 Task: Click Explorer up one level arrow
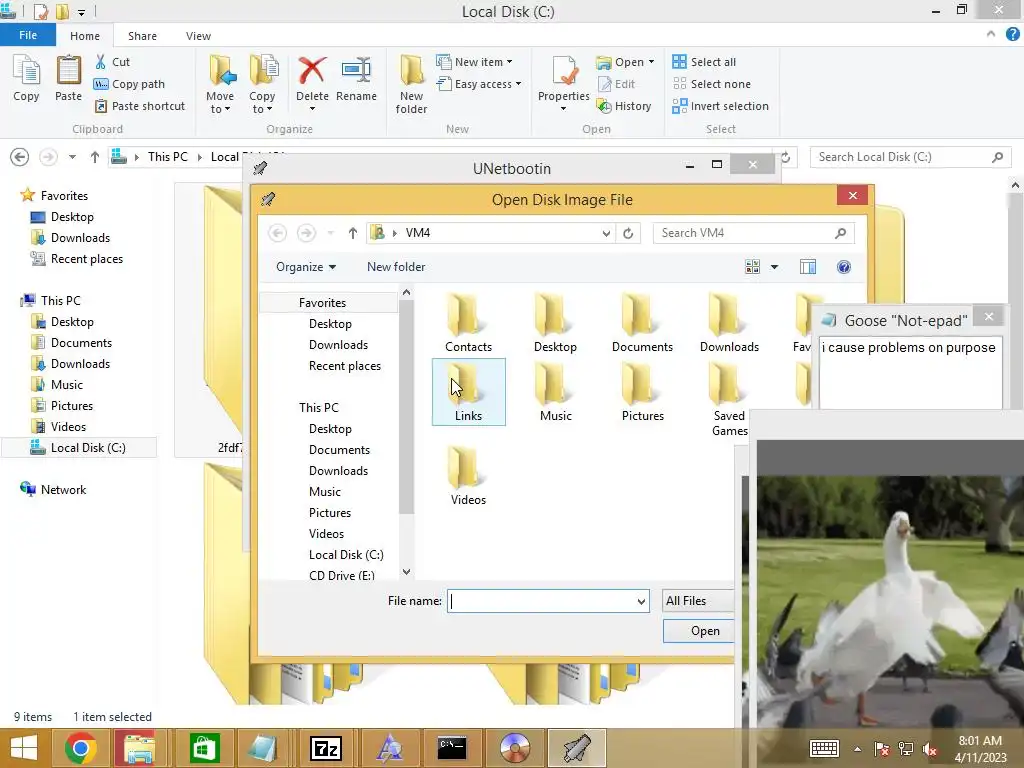95,157
